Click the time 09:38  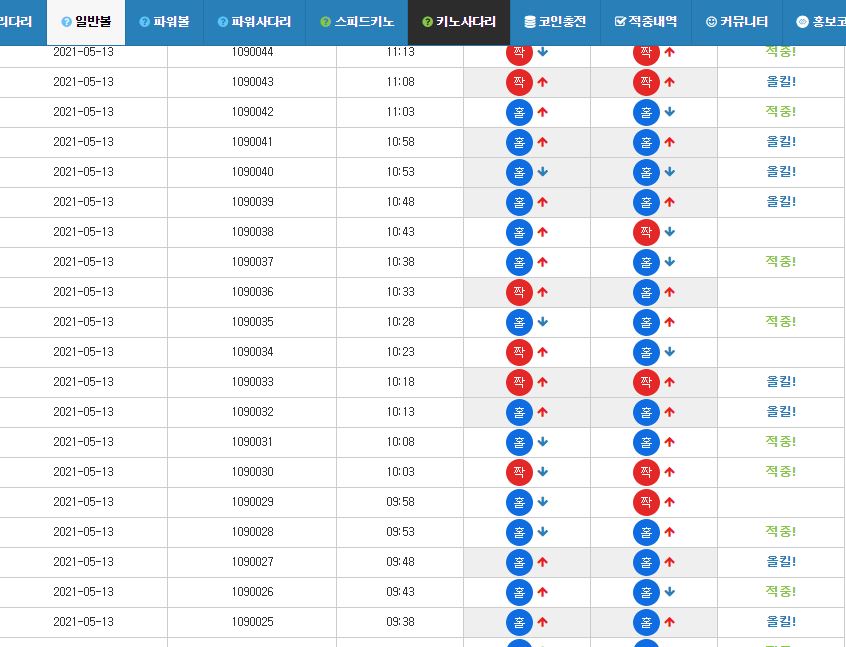(400, 622)
